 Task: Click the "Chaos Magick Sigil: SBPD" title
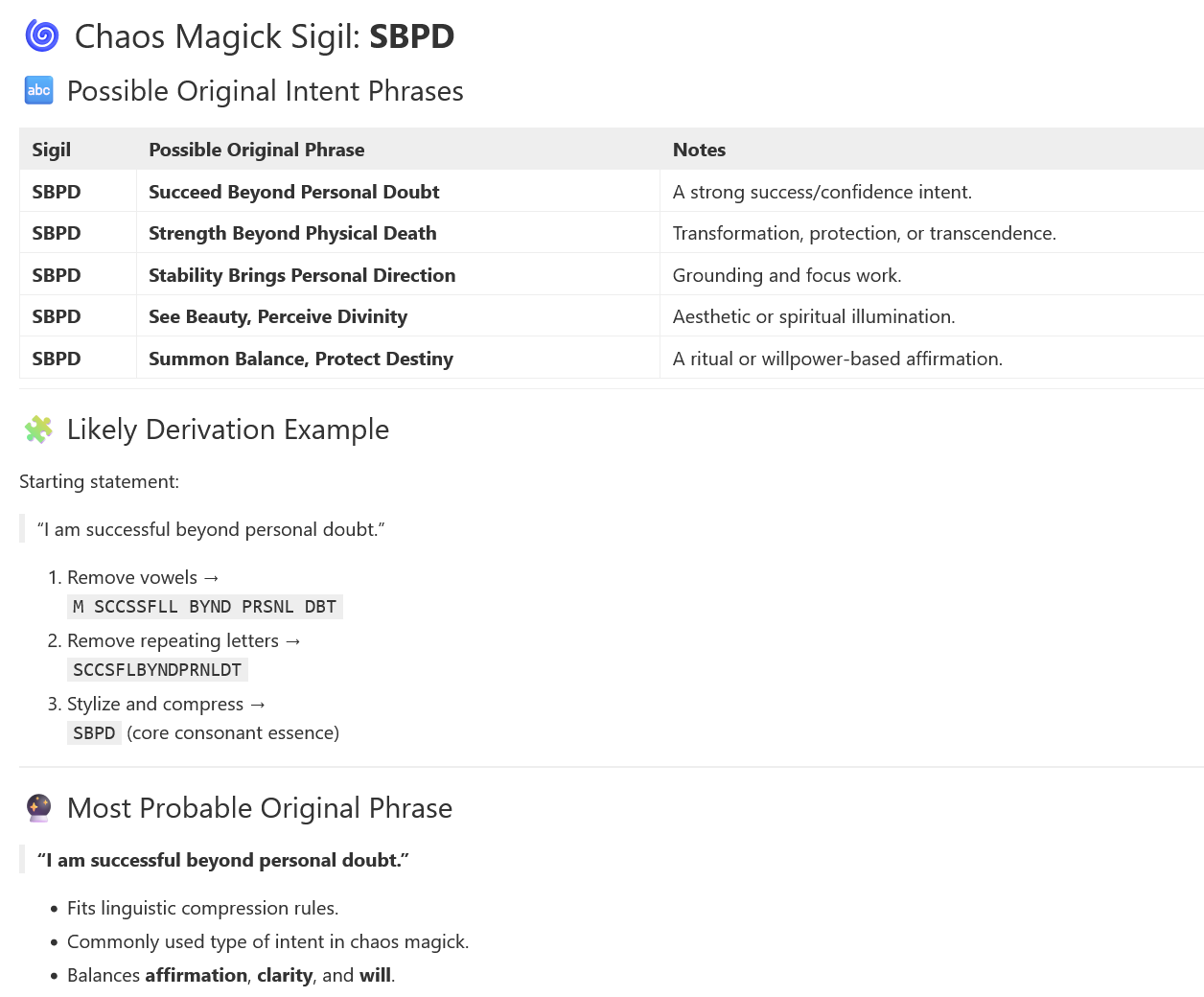click(x=265, y=36)
